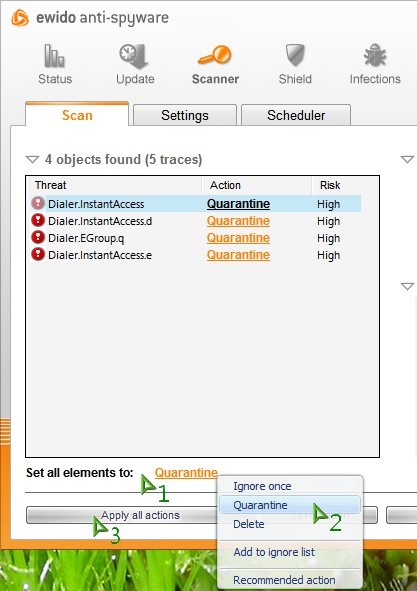Open action link for Dialer.InstantAccess row
417x591 pixels.
pyautogui.click(x=238, y=204)
